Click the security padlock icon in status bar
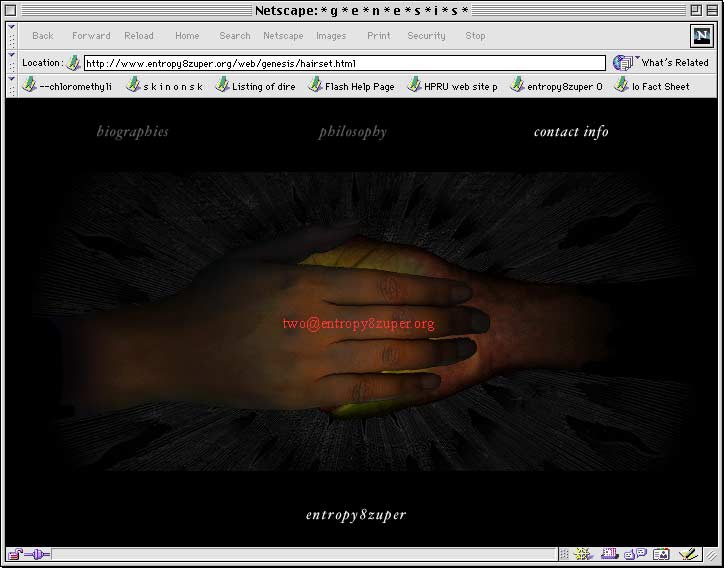The width and height of the screenshot is (724, 568). [x=16, y=554]
